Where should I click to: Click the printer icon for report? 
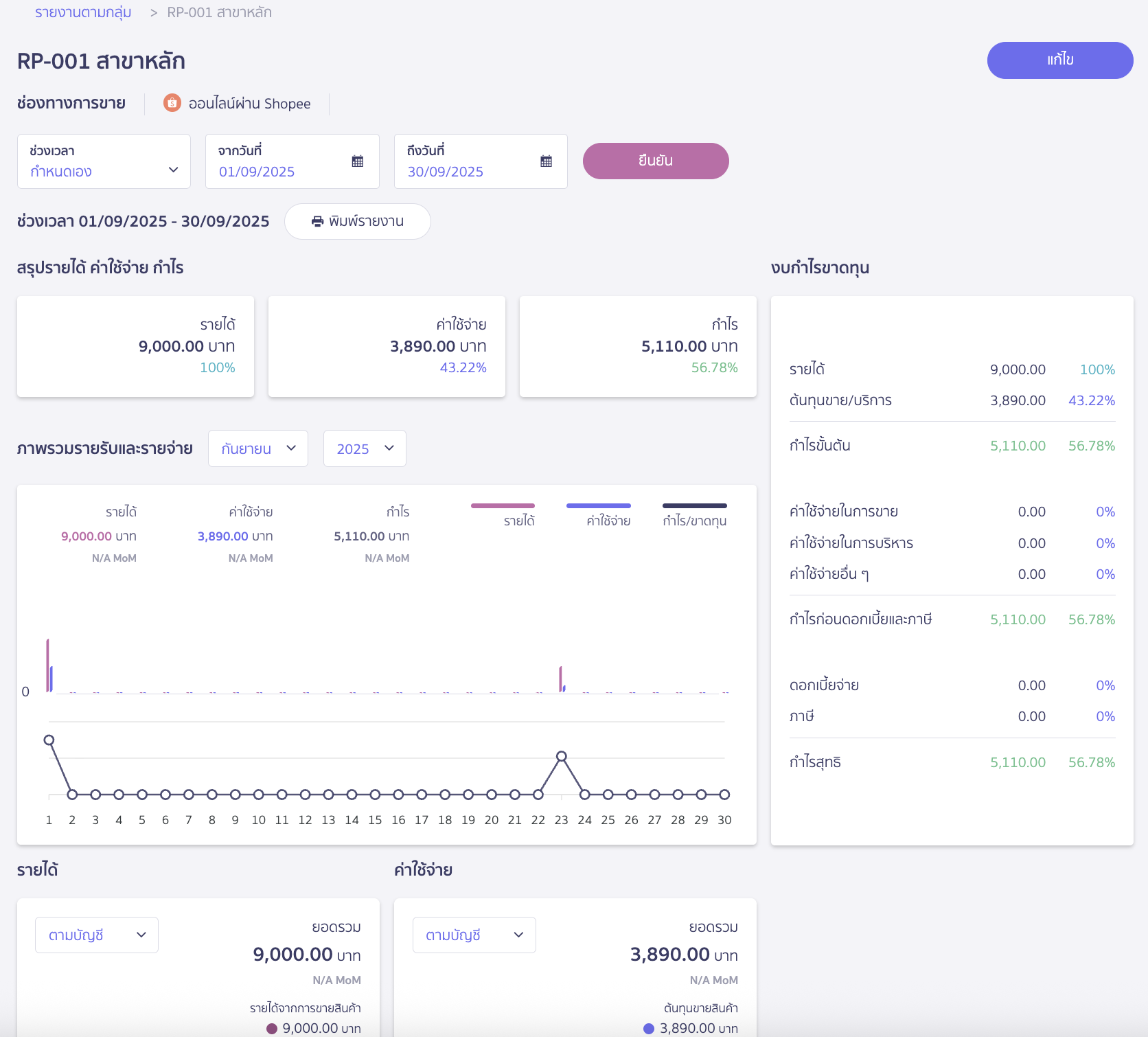tap(317, 221)
